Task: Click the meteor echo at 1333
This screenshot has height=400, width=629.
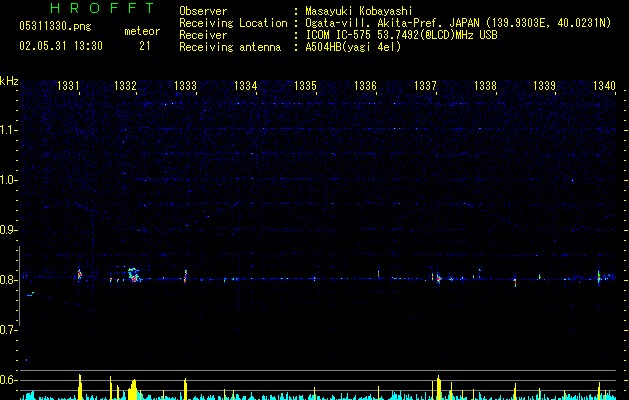Action: [x=185, y=276]
